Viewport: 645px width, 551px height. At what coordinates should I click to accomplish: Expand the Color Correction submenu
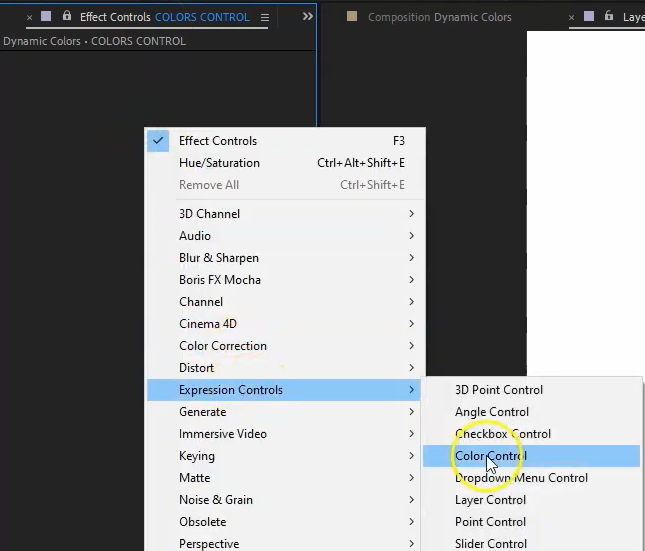222,346
